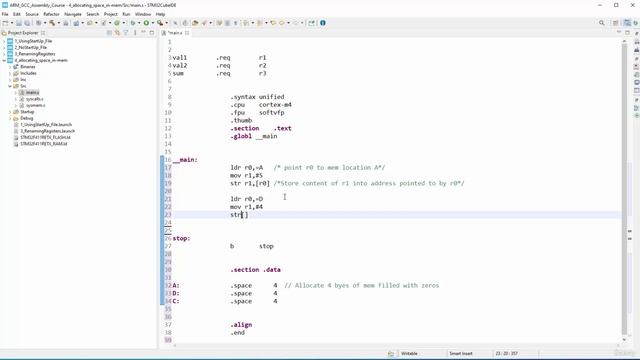Viewport: 640px width, 360px height.
Task: Click the Save All toolbar icon
Action: (27, 23)
